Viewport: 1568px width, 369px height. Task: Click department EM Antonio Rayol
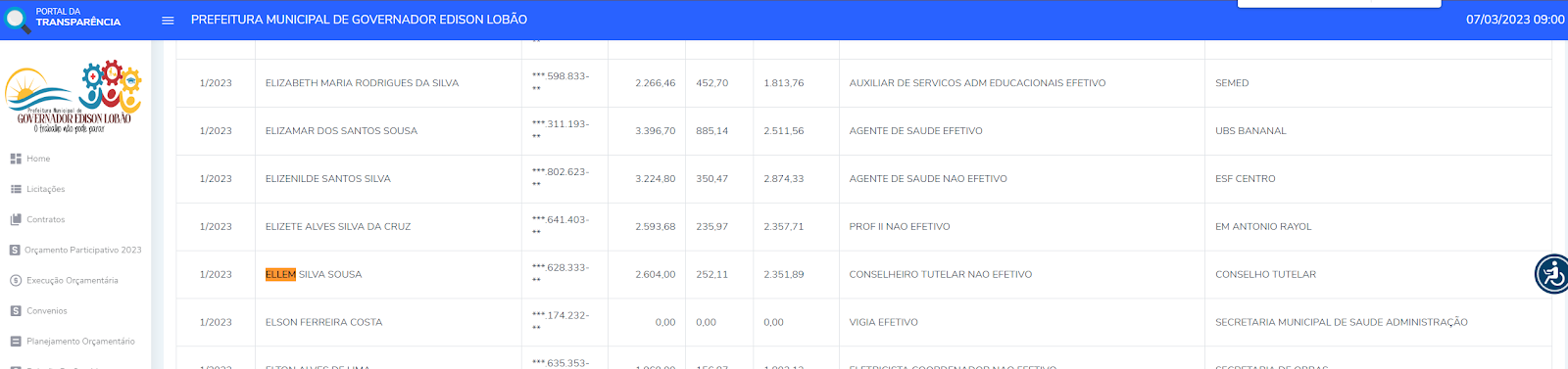pyautogui.click(x=1263, y=227)
